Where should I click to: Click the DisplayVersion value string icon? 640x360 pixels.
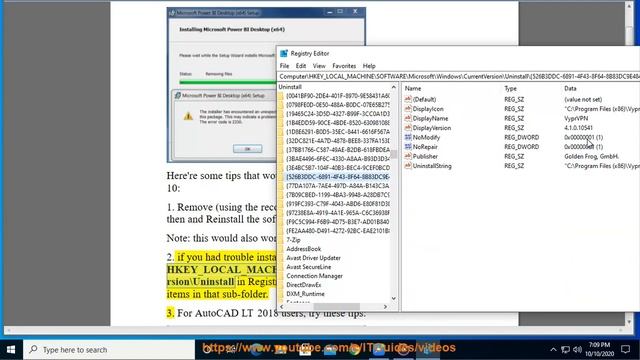(x=408, y=128)
